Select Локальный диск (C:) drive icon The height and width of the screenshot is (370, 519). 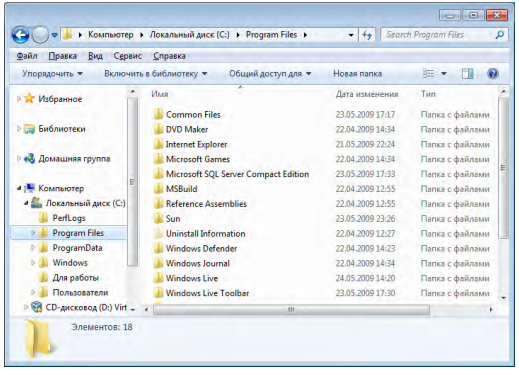36,203
